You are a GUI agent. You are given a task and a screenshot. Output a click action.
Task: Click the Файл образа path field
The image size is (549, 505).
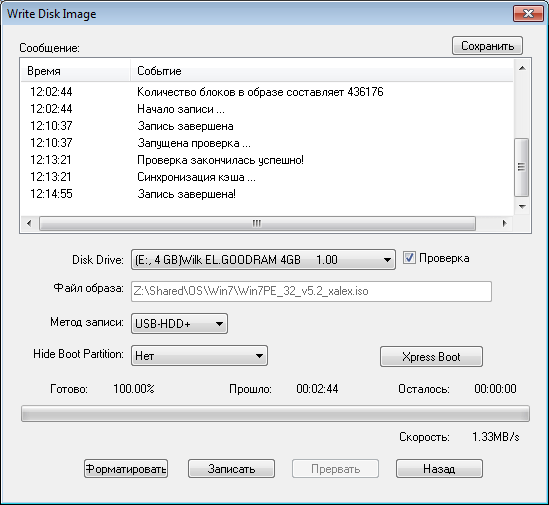click(311, 291)
